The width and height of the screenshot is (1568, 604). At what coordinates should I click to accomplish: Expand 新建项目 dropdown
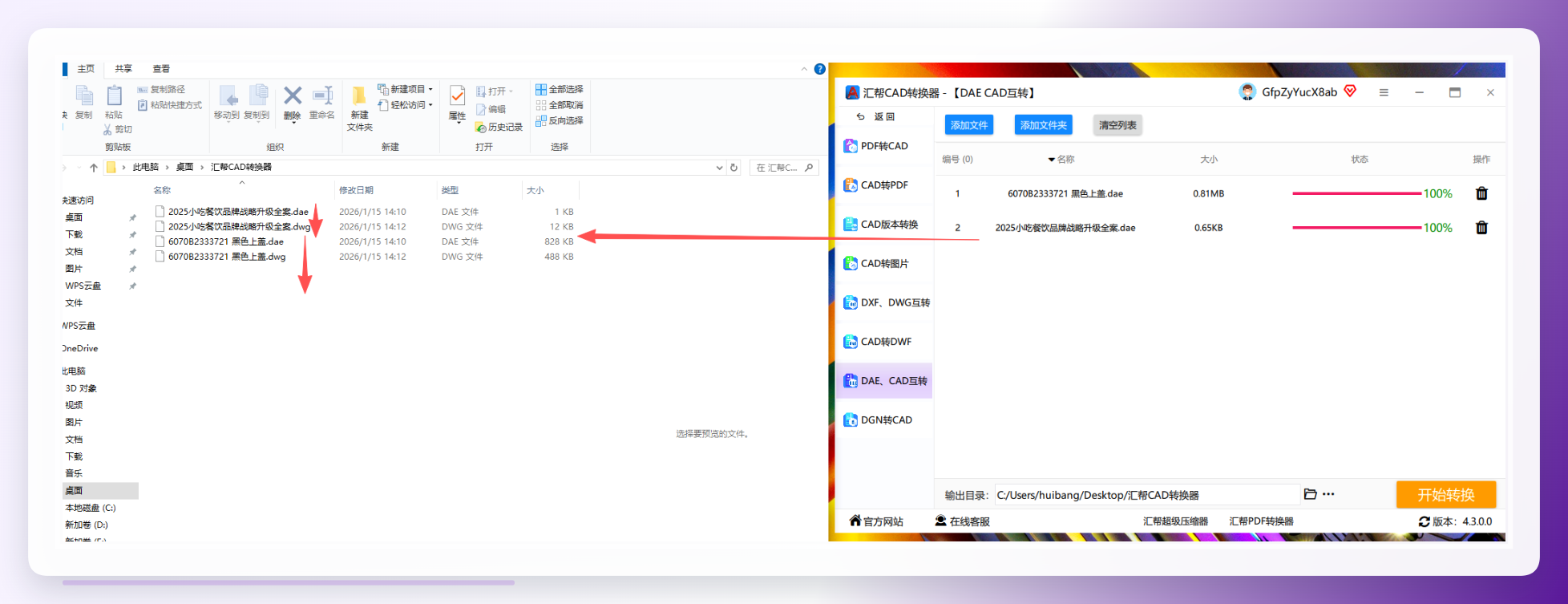pos(430,89)
